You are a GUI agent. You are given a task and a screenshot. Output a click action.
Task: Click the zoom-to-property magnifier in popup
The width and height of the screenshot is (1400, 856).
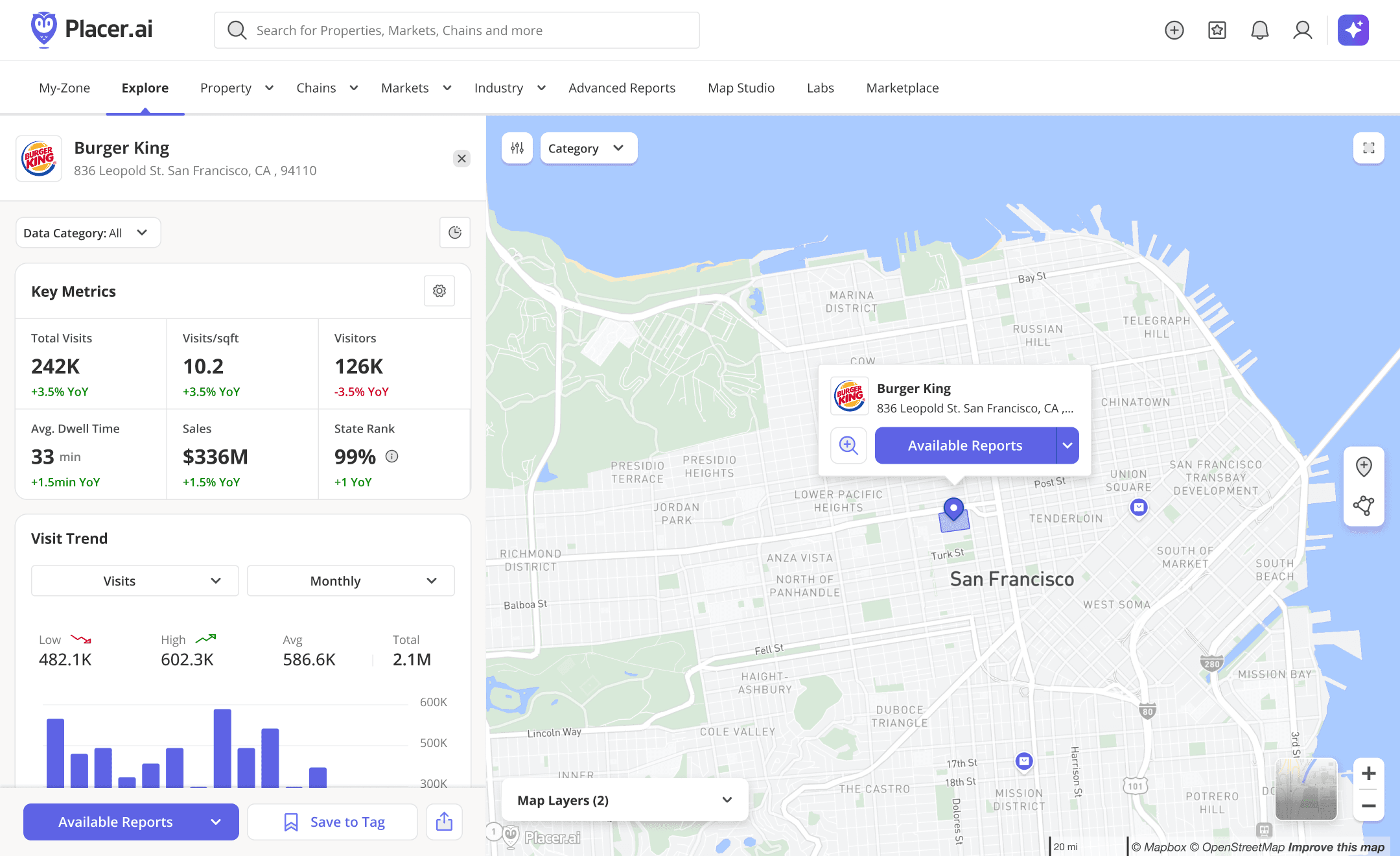coord(849,446)
